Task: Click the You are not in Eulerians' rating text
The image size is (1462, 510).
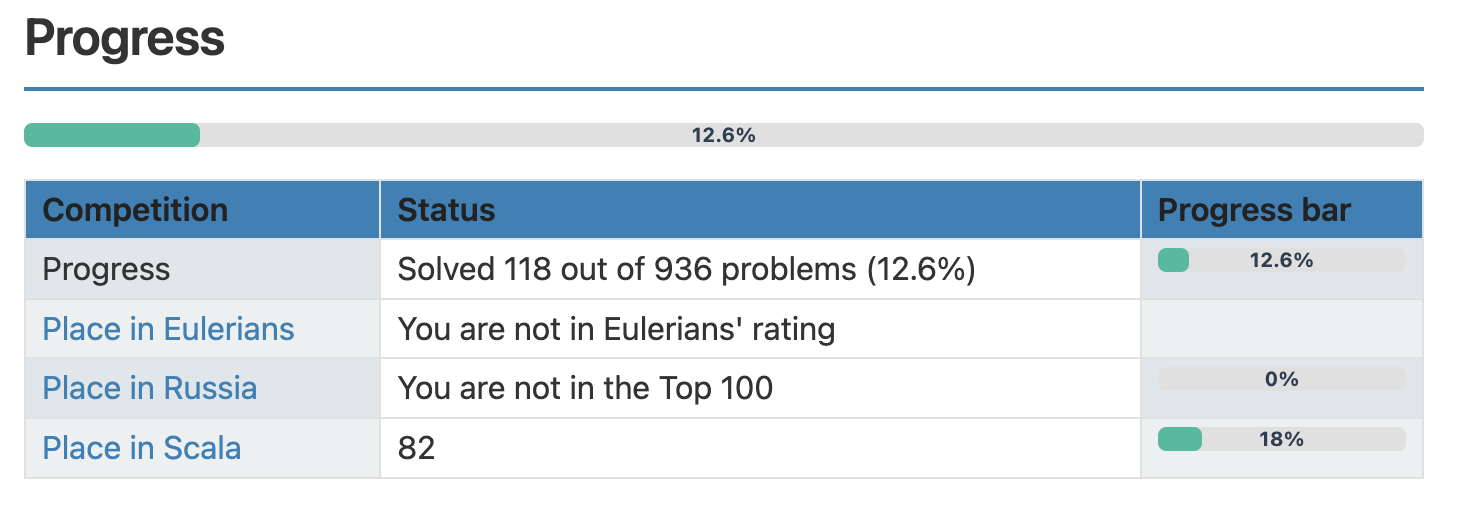Action: tap(616, 329)
